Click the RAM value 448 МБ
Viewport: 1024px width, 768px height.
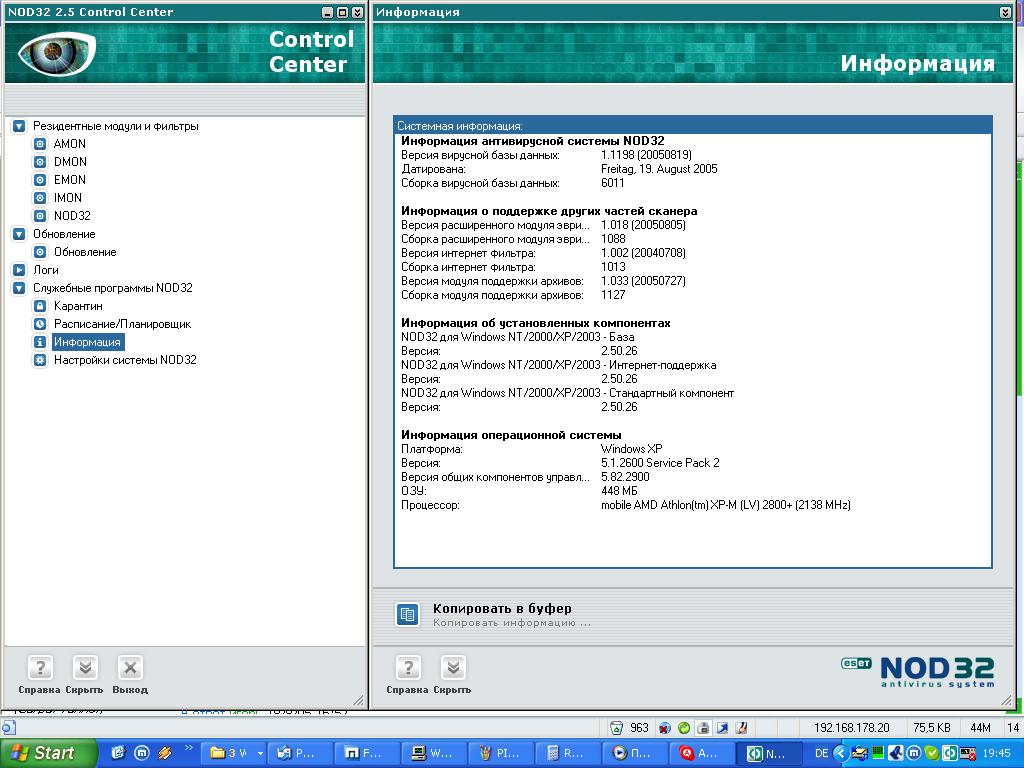[x=619, y=491]
